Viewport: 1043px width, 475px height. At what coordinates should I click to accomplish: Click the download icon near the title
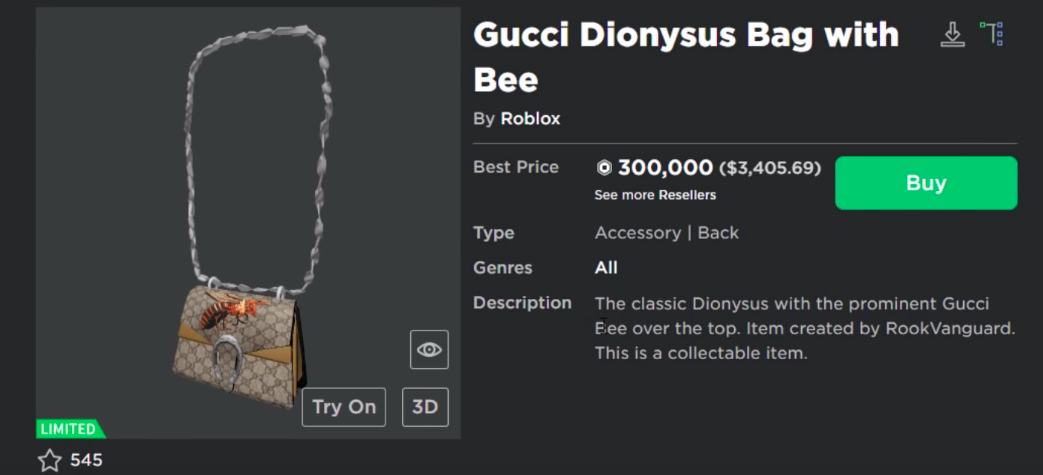(x=952, y=35)
